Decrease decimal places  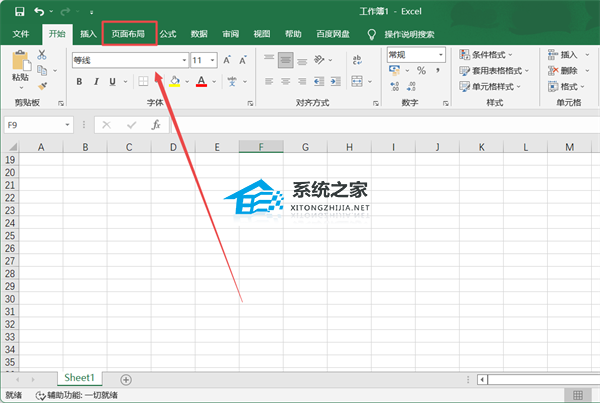[411, 86]
